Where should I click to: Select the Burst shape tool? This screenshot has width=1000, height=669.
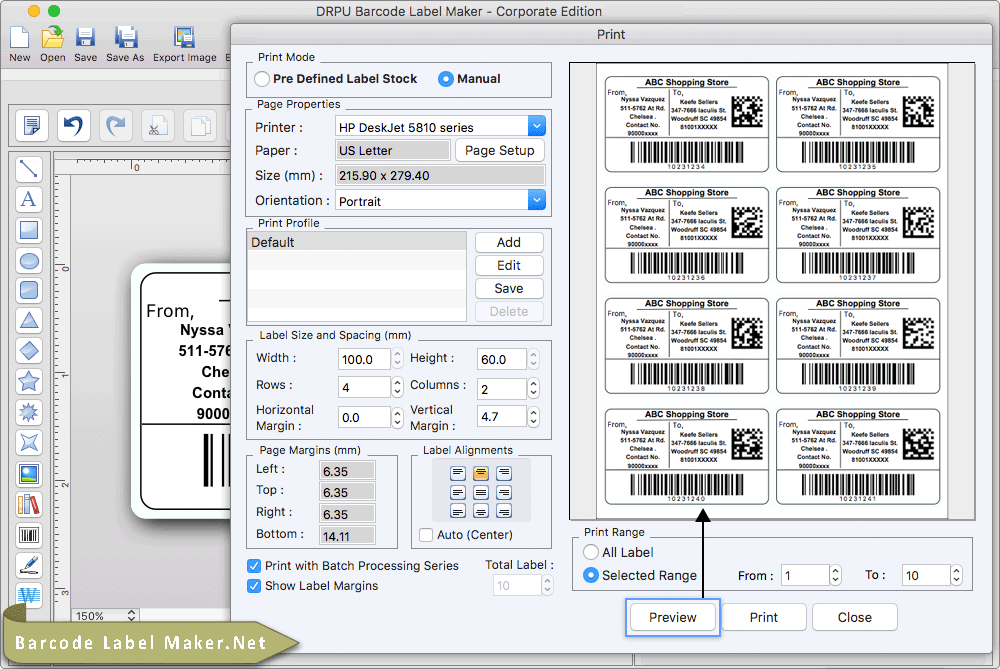coord(29,412)
